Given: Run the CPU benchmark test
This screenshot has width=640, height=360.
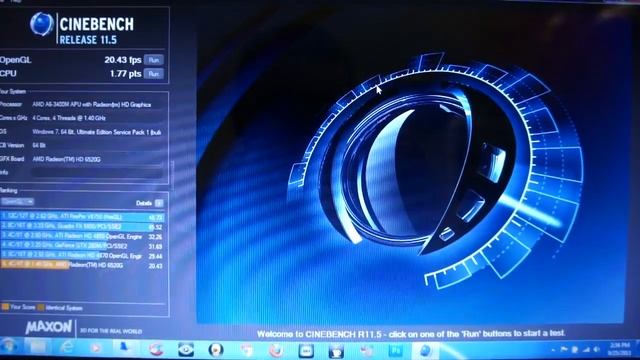Looking at the screenshot, I should (x=153, y=74).
